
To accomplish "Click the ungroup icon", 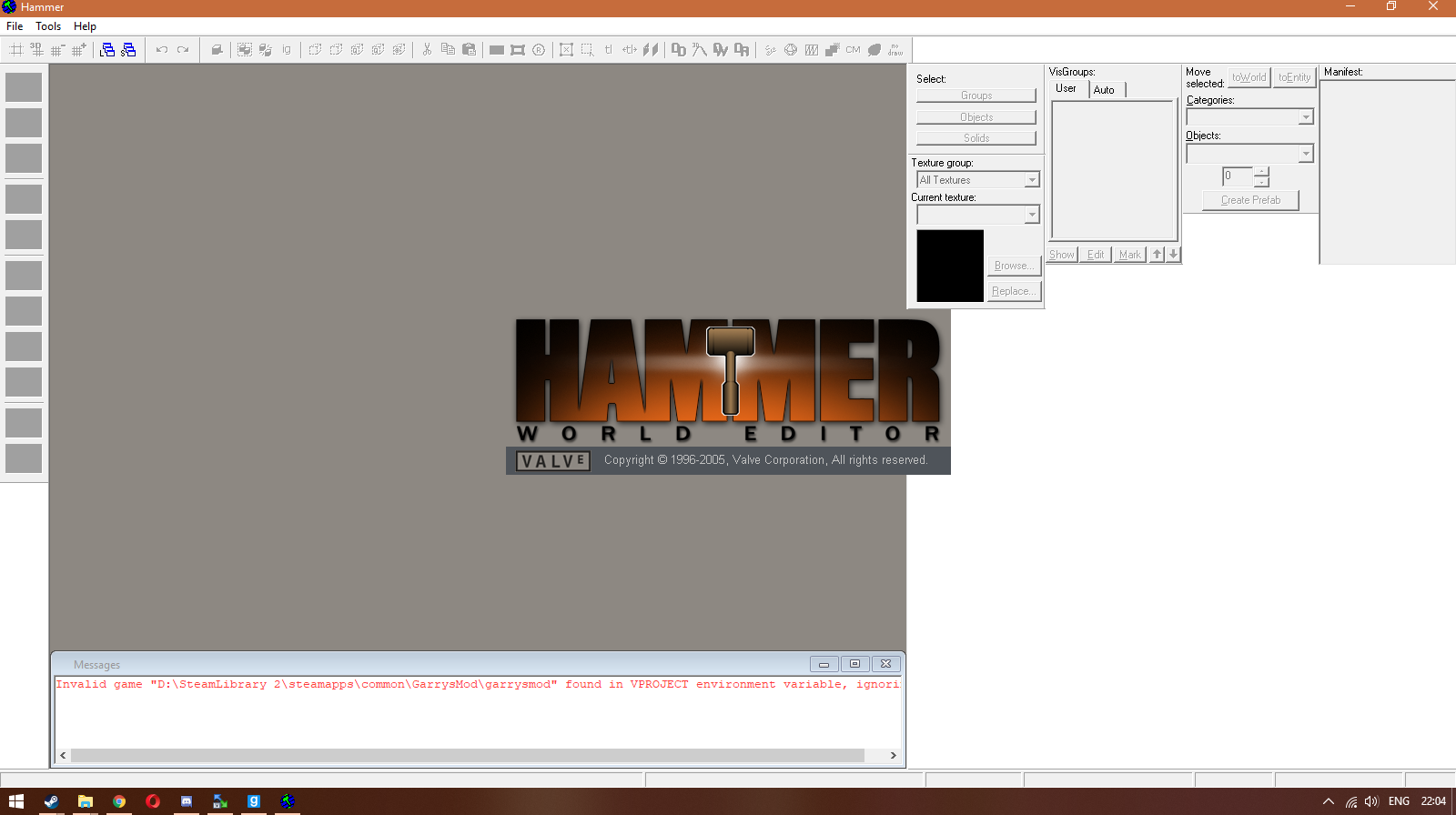I will pos(266,50).
